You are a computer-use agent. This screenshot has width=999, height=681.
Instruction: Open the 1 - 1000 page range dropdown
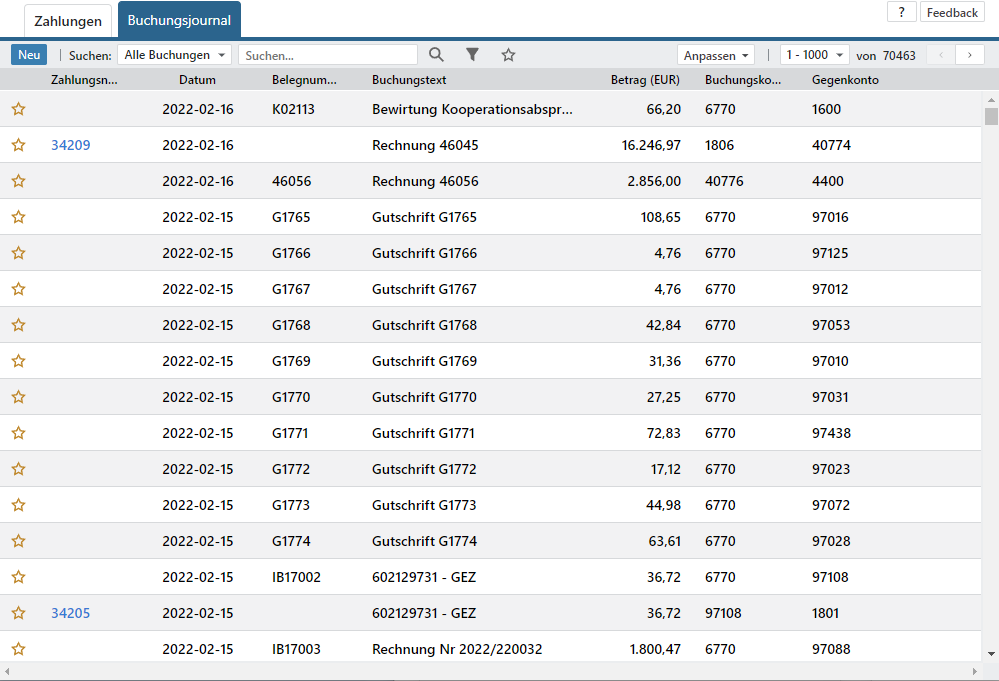pyautogui.click(x=814, y=55)
